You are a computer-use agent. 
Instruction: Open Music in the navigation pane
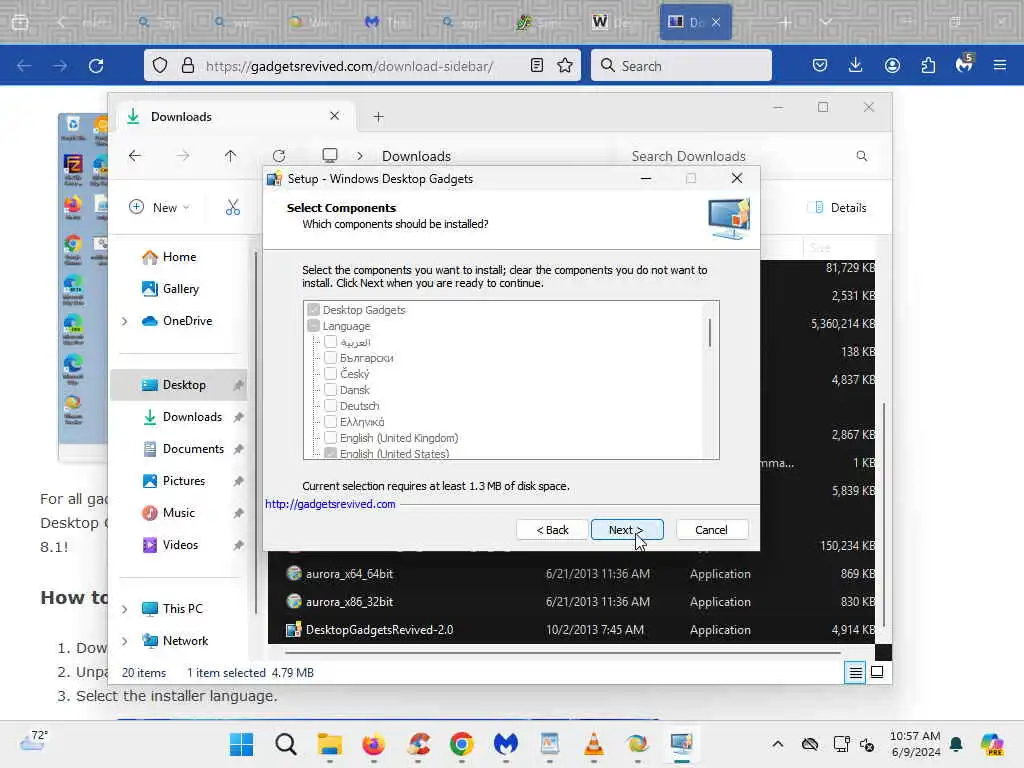coord(179,513)
